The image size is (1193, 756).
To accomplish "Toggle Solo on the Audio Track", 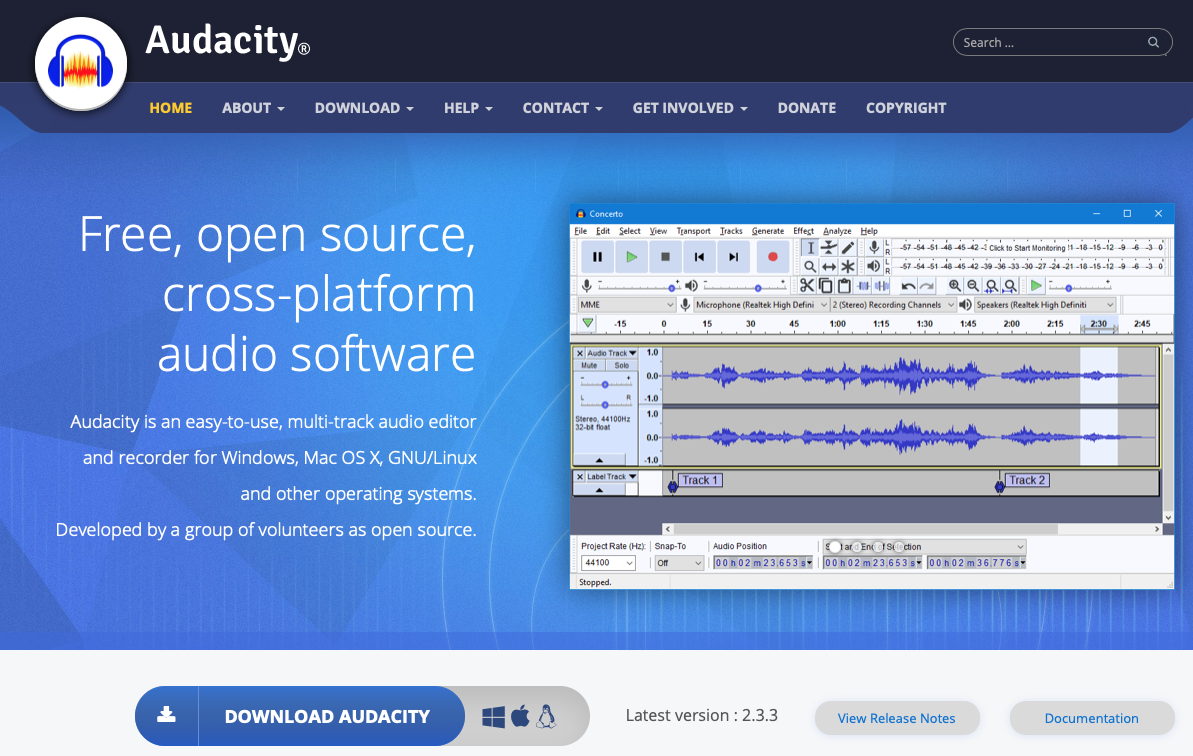I will tap(622, 366).
